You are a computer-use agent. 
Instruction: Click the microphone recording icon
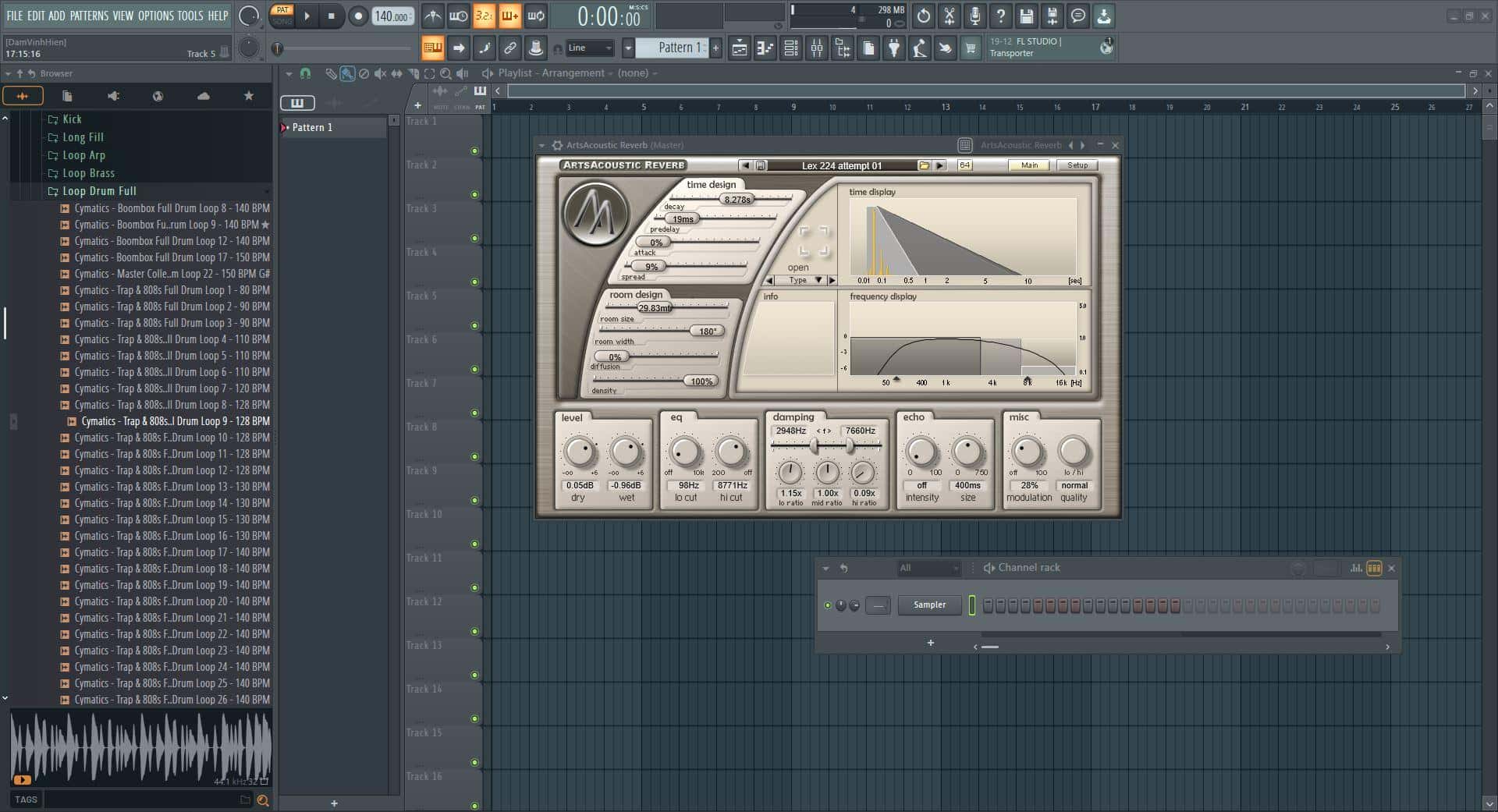974,16
